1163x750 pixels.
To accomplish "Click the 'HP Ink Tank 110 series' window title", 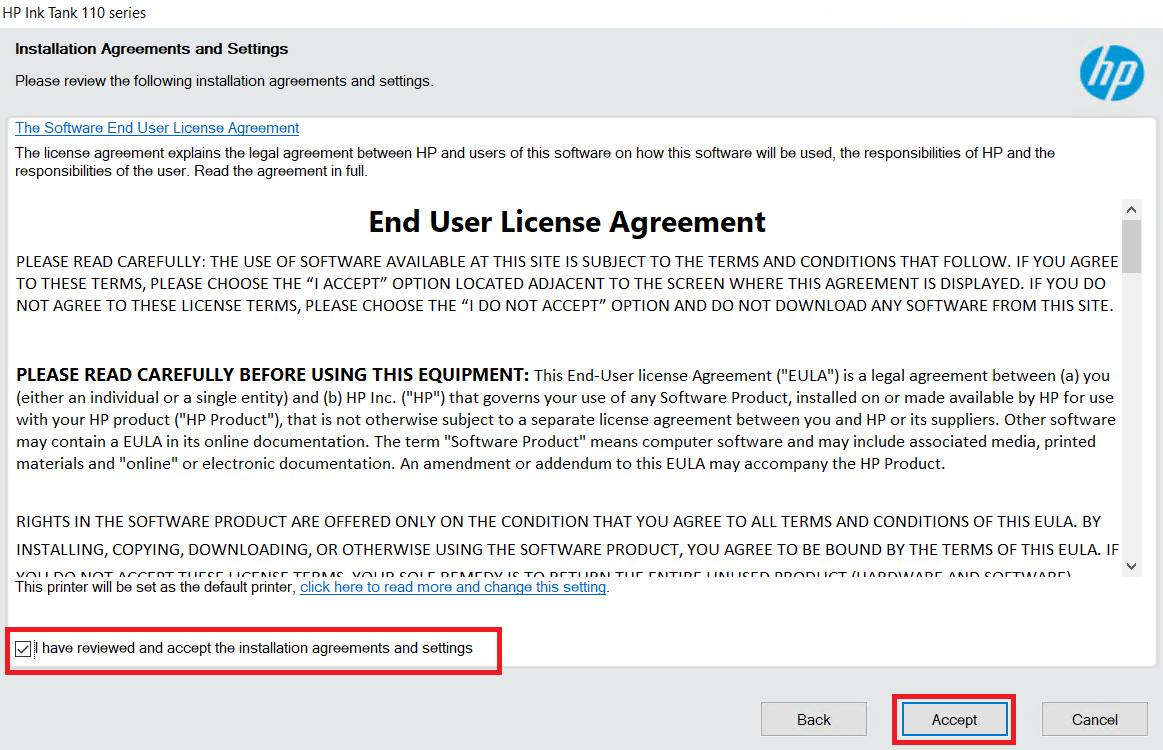I will [x=74, y=13].
